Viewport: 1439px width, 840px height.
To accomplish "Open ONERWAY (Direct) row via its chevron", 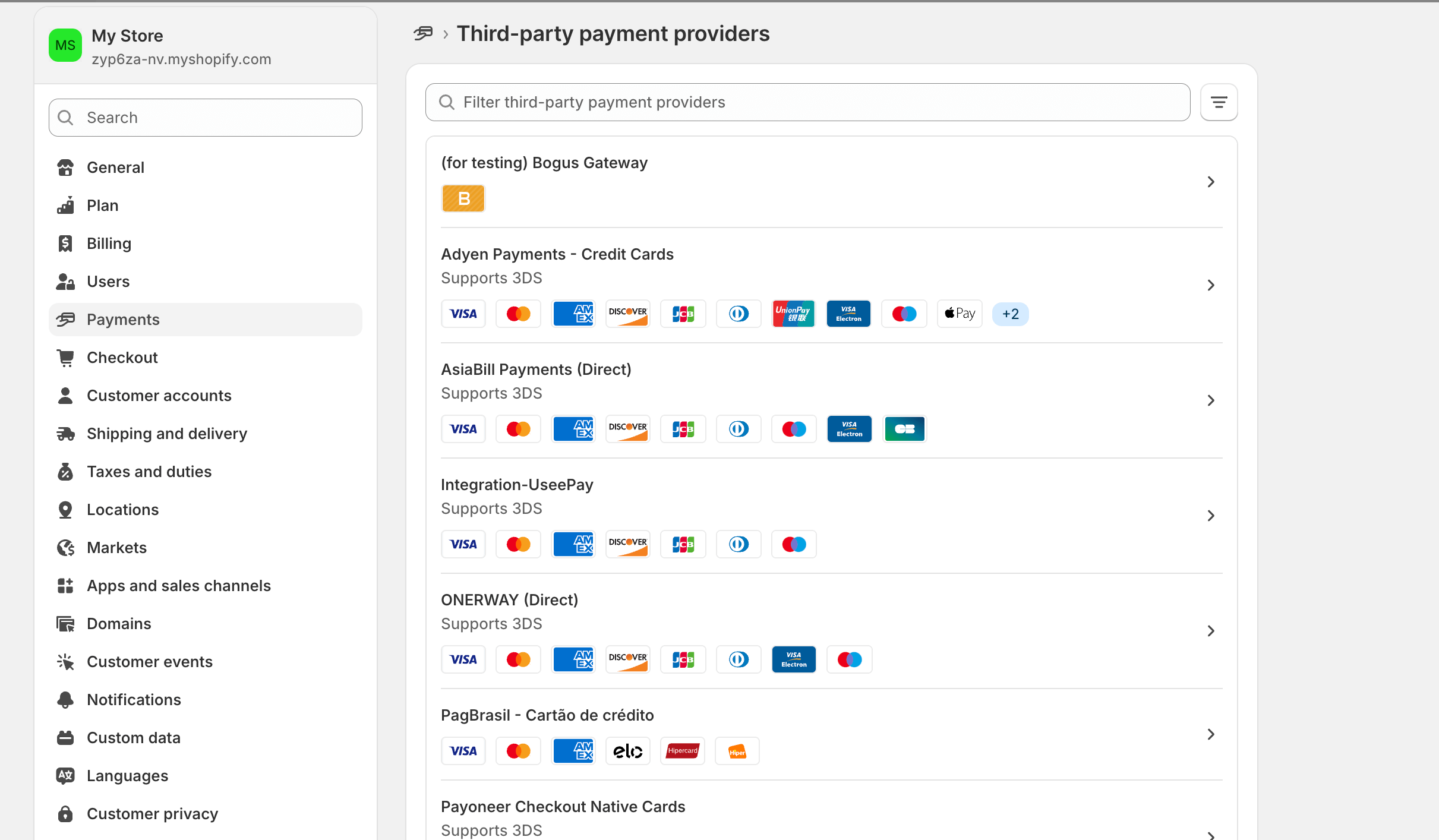I will pyautogui.click(x=1211, y=631).
